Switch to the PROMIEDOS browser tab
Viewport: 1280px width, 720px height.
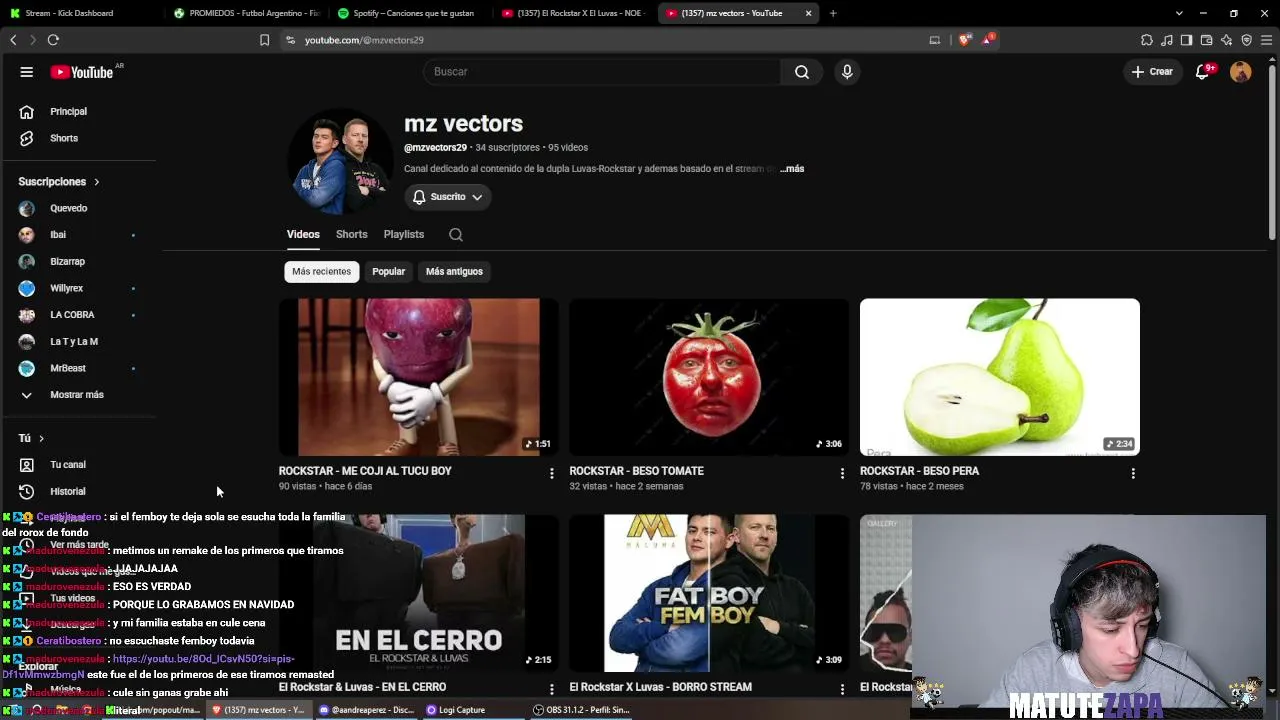(245, 13)
